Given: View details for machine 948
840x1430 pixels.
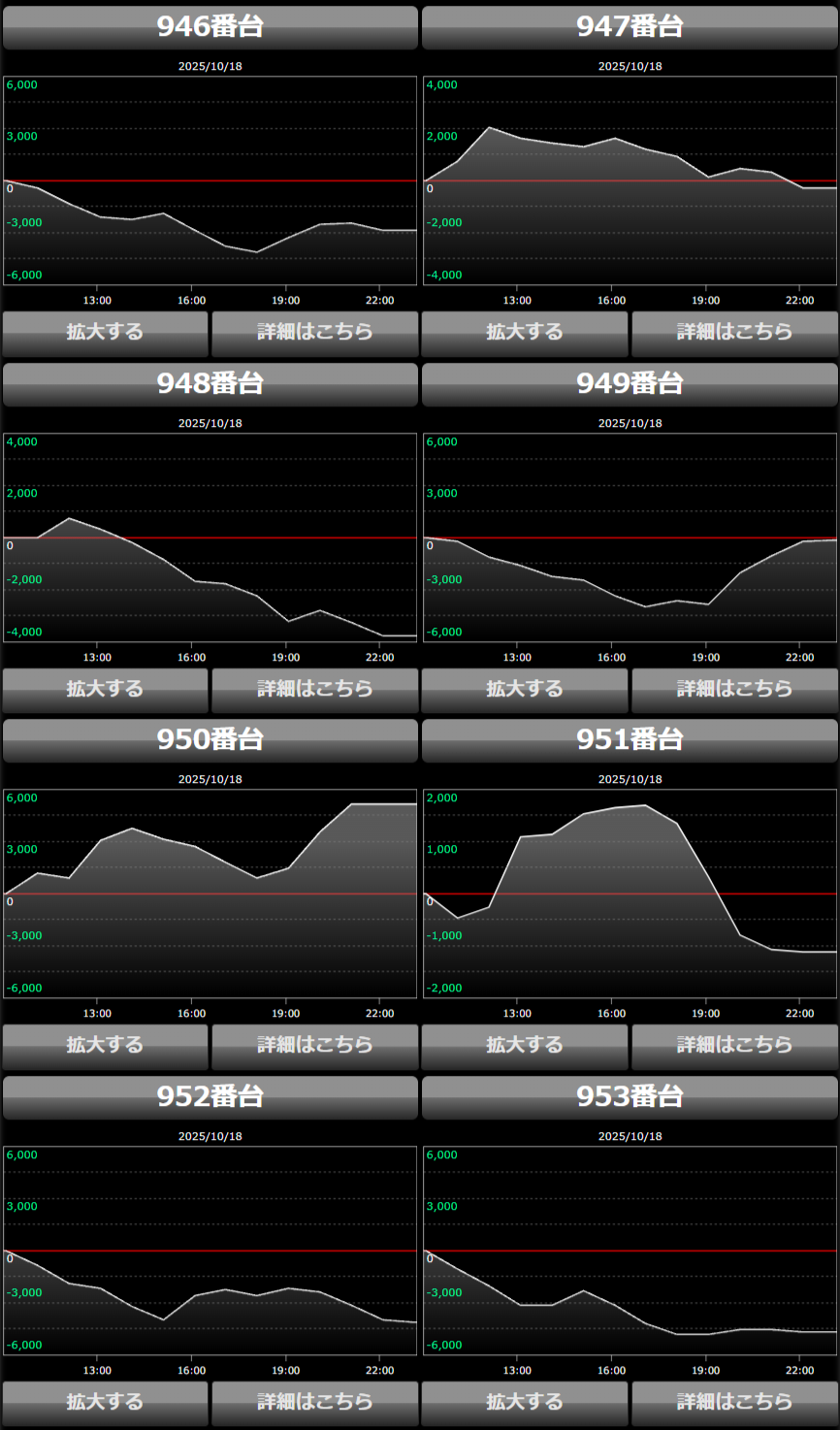Looking at the screenshot, I should tap(314, 690).
